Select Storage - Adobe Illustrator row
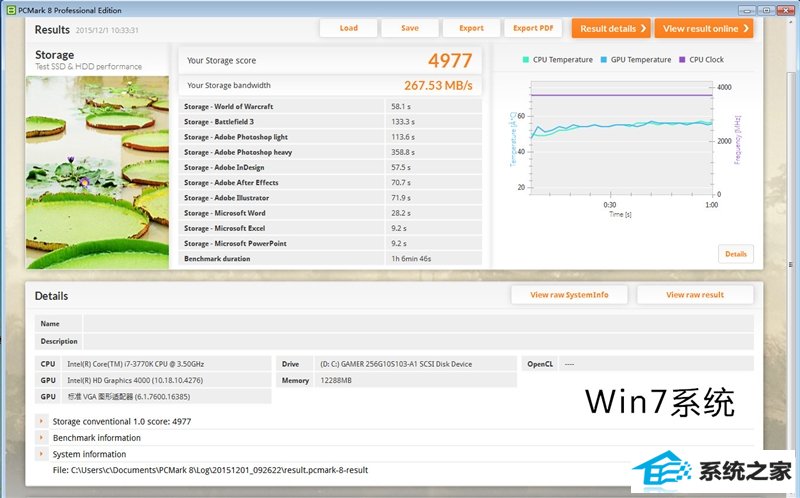The width and height of the screenshot is (800, 498). pos(330,198)
